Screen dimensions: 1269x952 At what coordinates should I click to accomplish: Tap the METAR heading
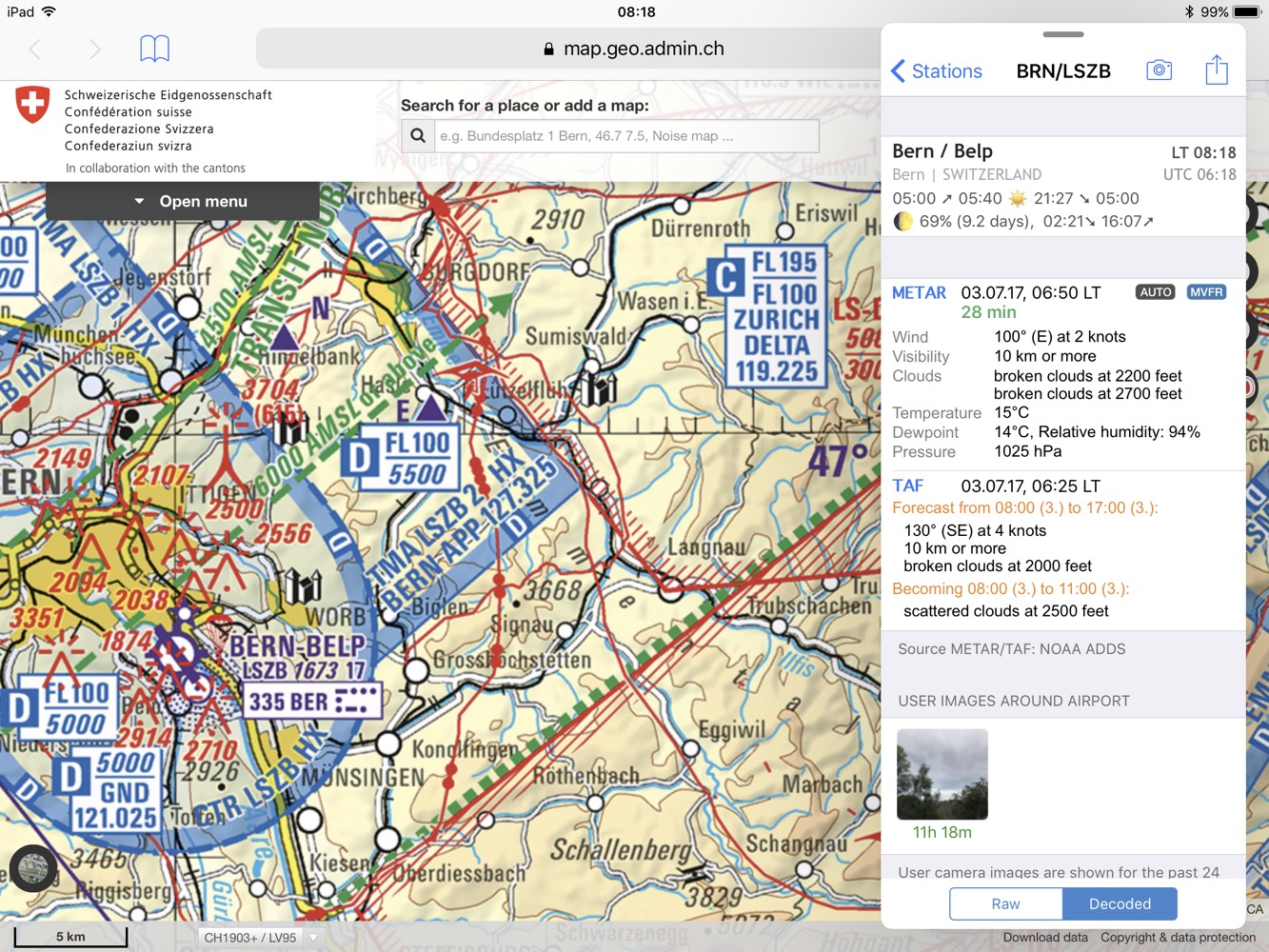pyautogui.click(x=919, y=293)
